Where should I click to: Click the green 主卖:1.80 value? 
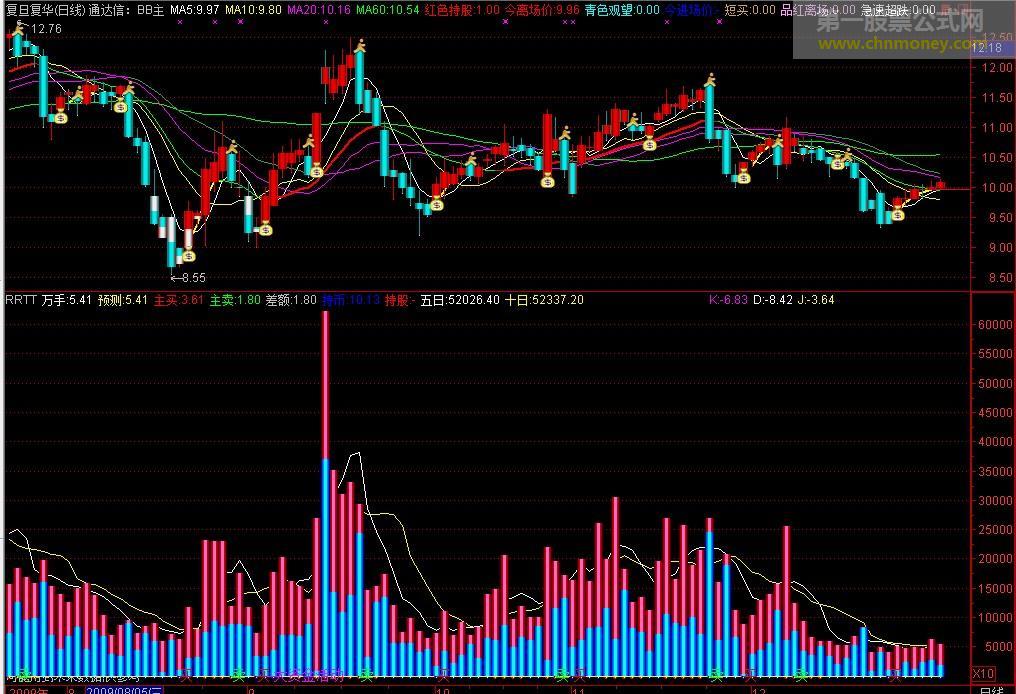[235, 299]
